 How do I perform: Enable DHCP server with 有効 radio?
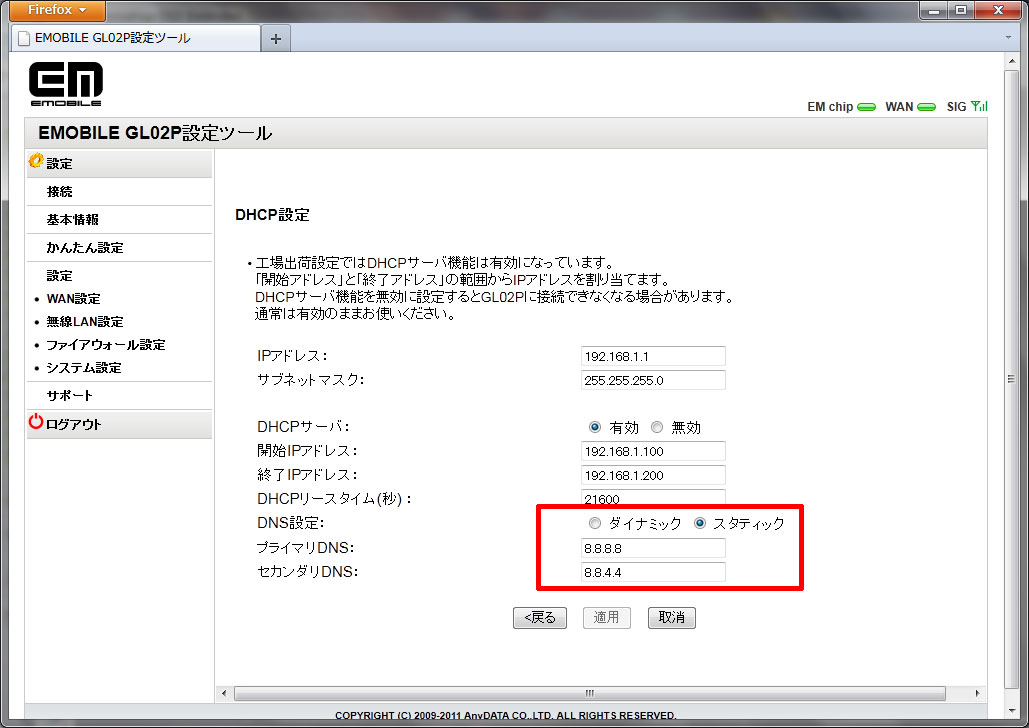[x=595, y=427]
